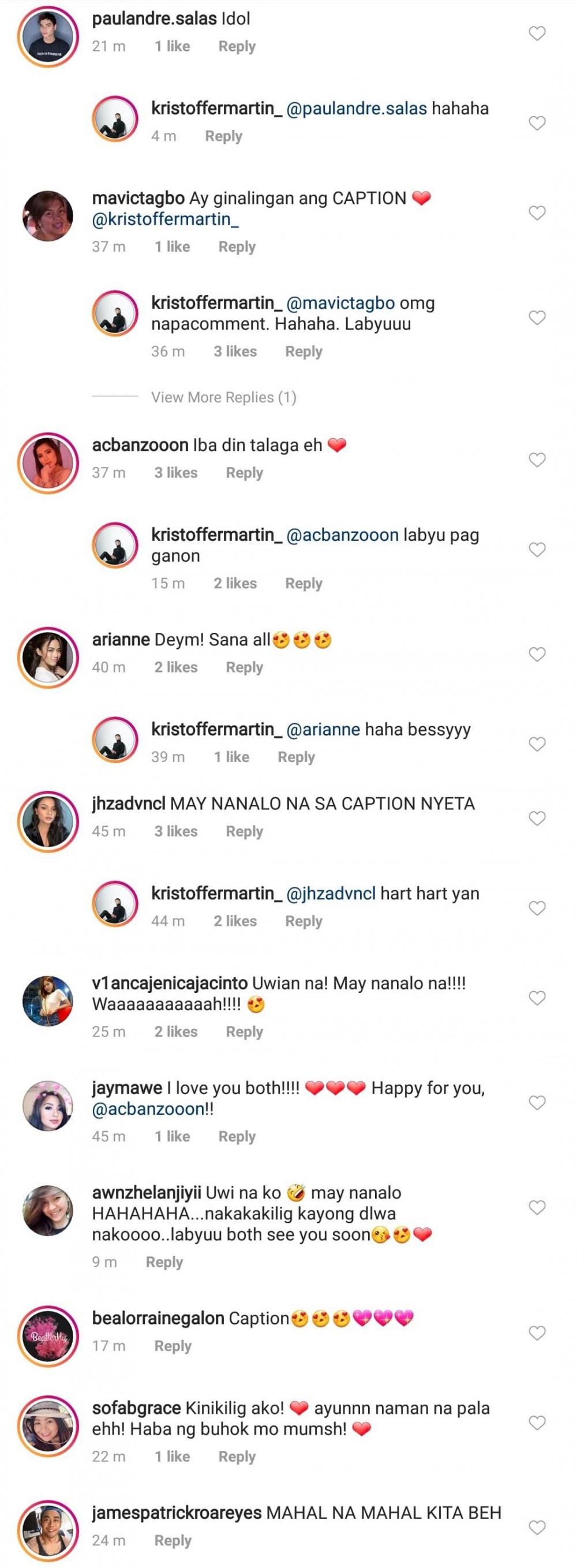Like bealorrainegalon's "Caption" comment
This screenshot has width=577, height=1568.
click(537, 1334)
